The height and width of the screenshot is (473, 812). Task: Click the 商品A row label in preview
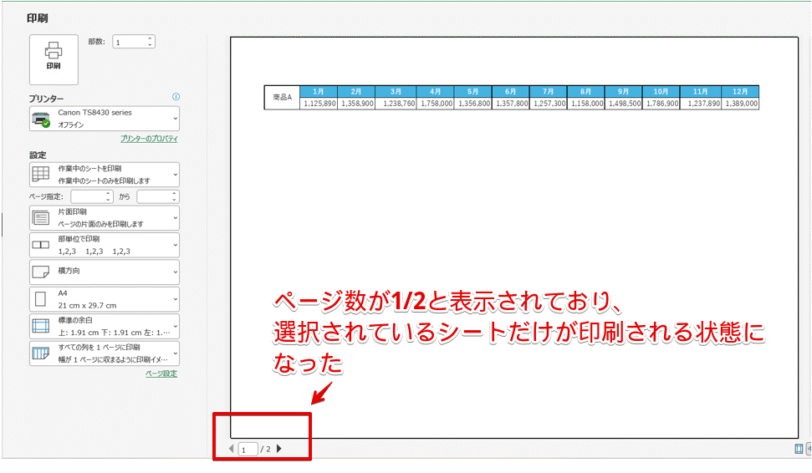[282, 97]
